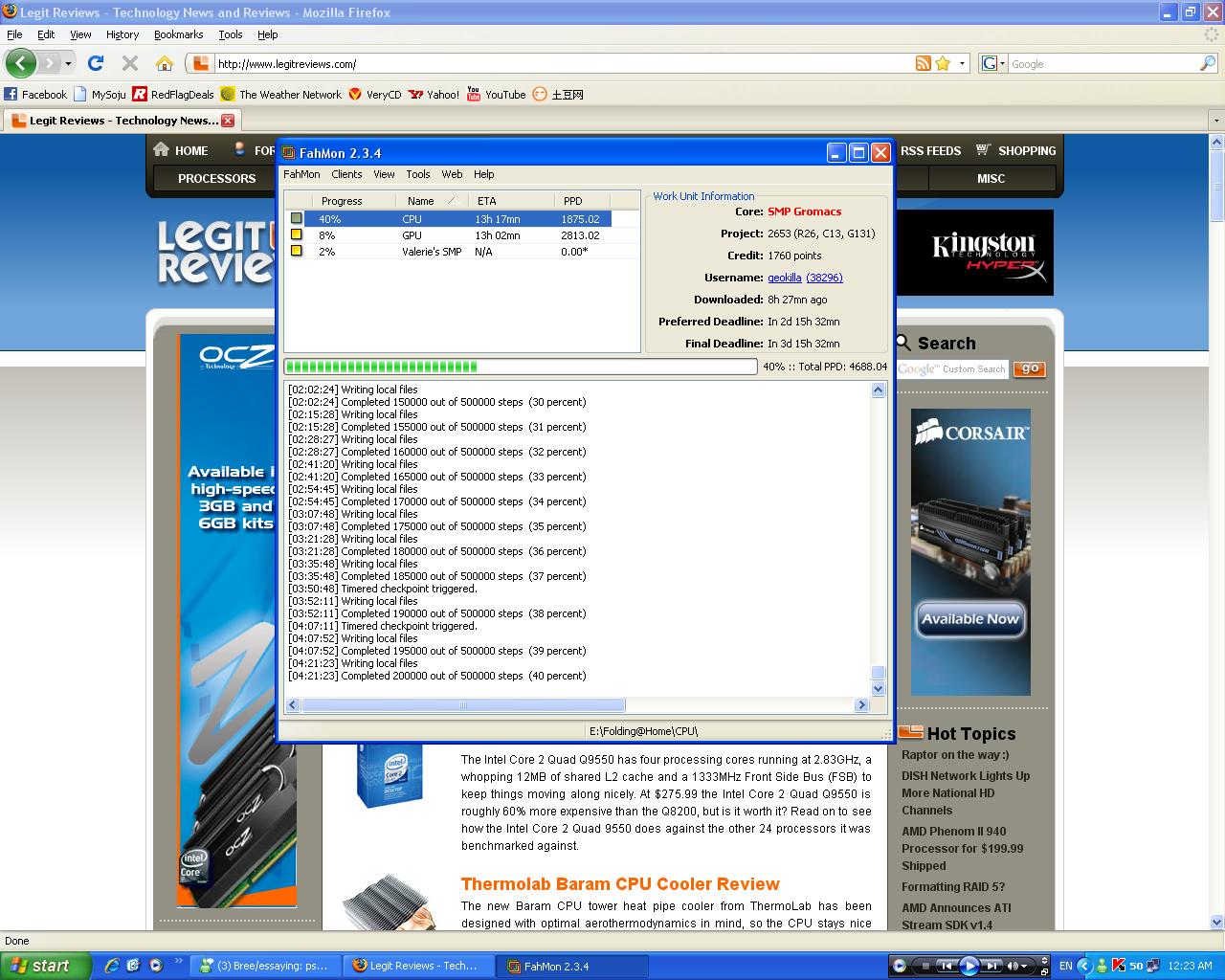The image size is (1225, 980).
Task: Open the YouTube bookmark
Action: point(496,94)
